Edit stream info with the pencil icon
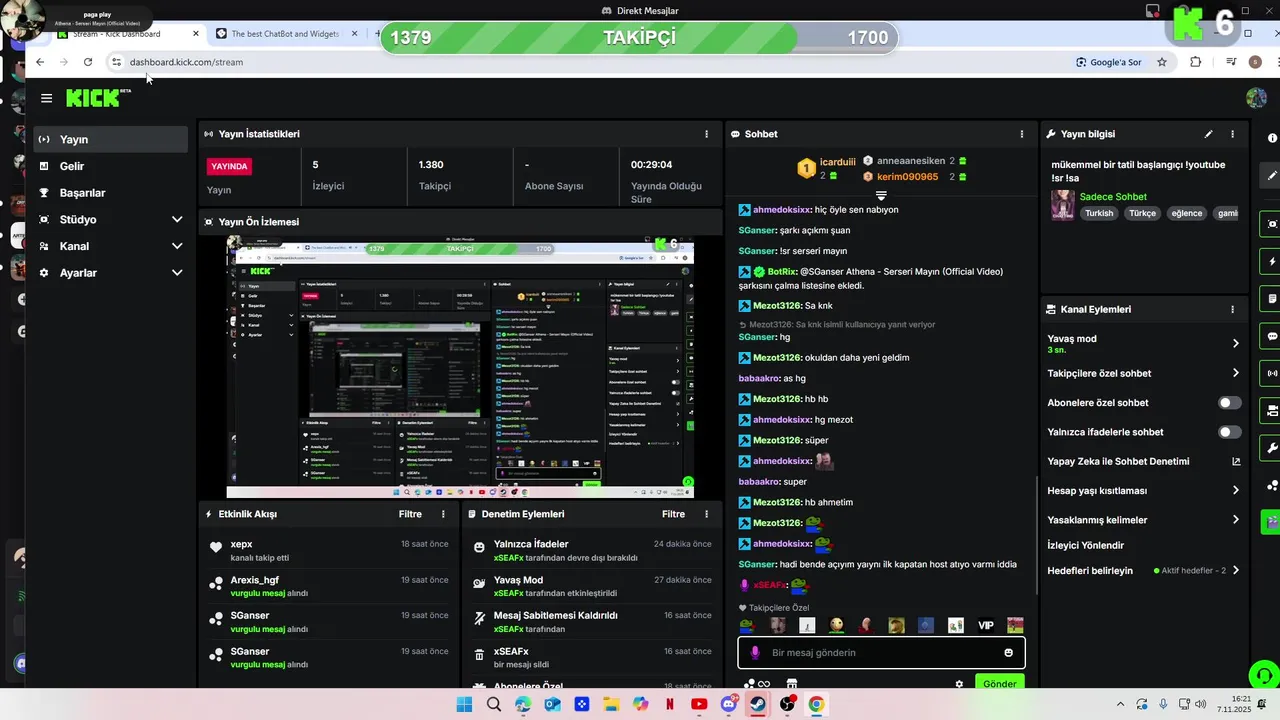1280x720 pixels. [x=1208, y=134]
